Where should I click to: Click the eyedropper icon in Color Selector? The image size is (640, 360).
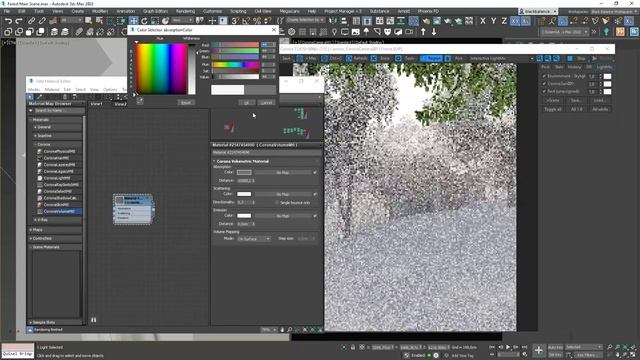click(140, 100)
